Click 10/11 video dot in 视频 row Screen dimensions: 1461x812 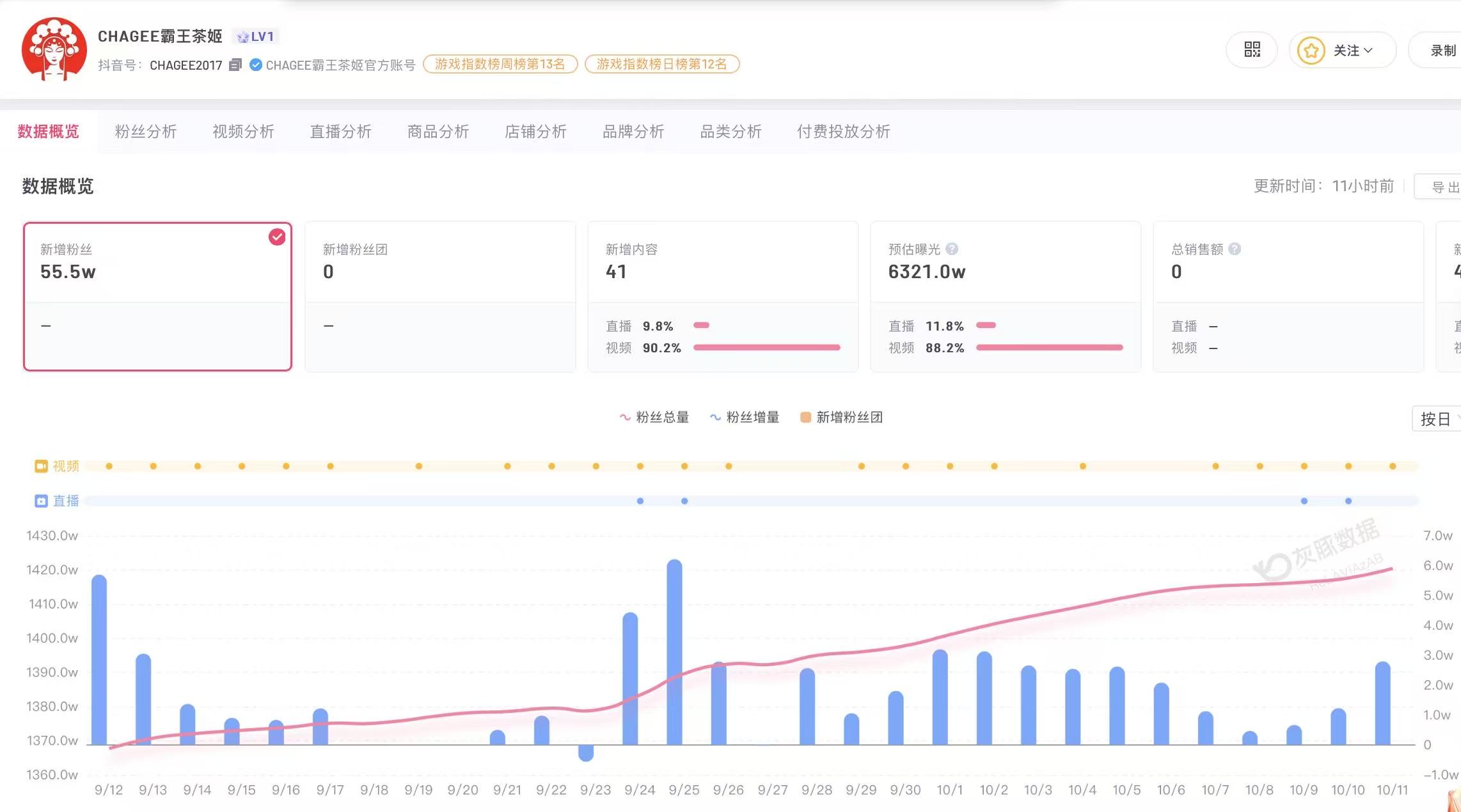pos(1393,466)
